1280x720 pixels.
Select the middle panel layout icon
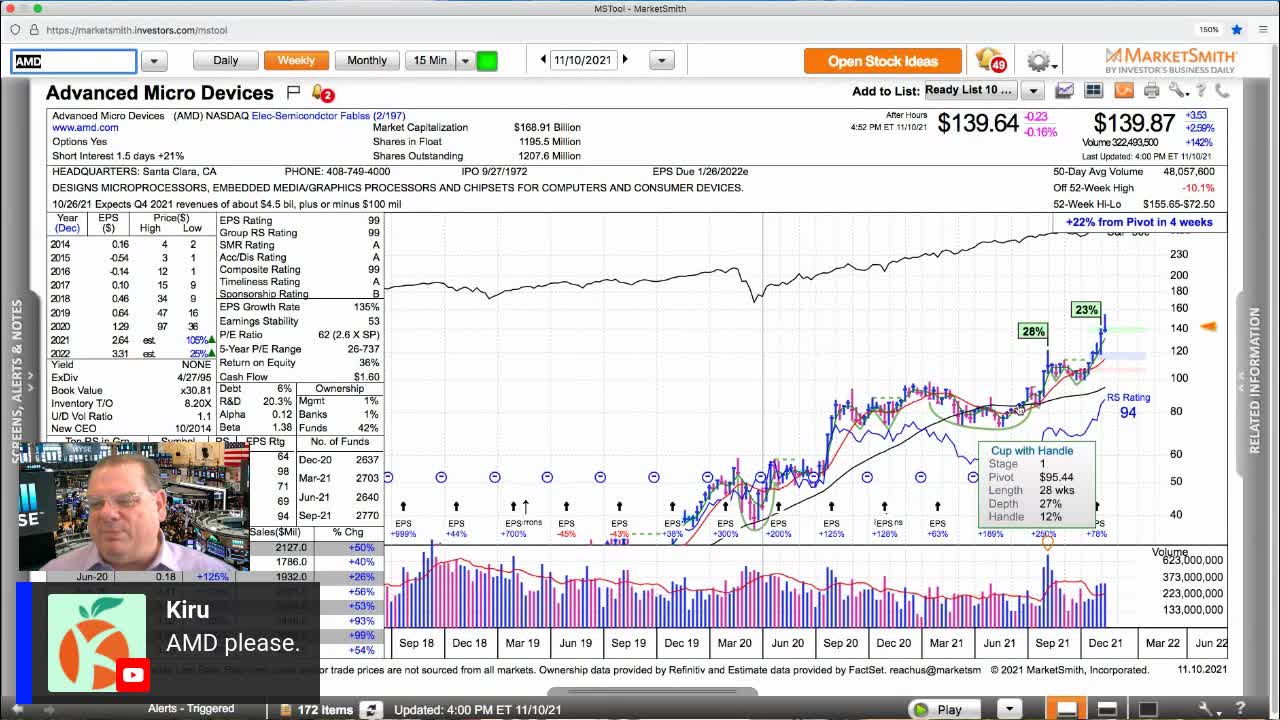click(1107, 709)
